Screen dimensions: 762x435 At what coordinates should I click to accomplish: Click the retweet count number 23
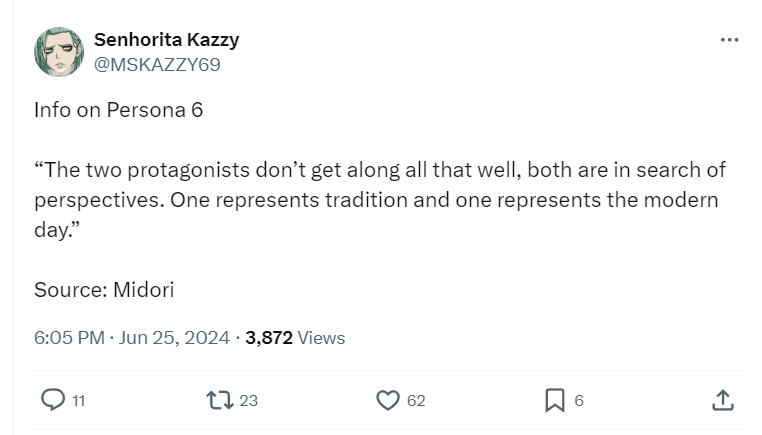[248, 400]
